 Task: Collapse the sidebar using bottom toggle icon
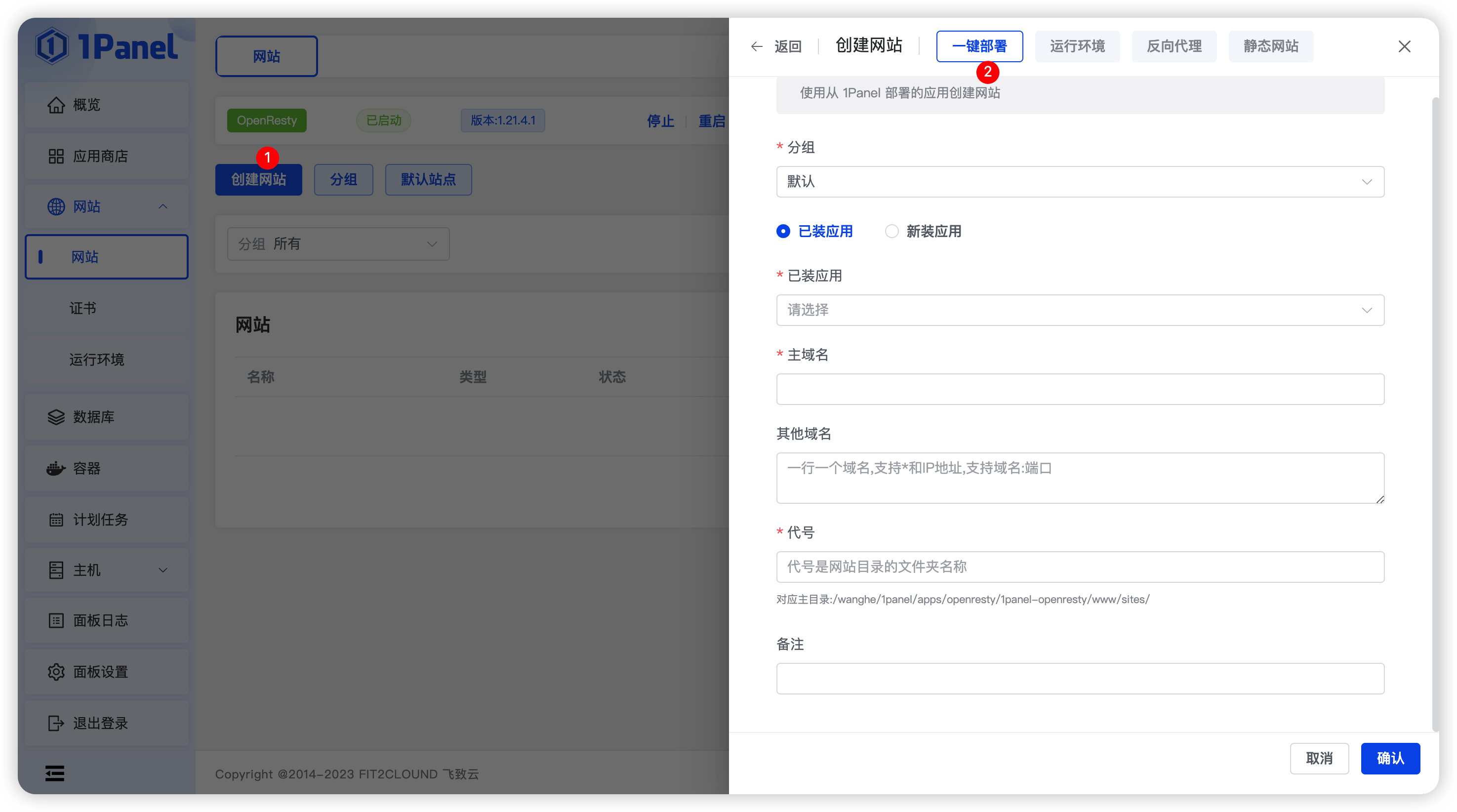54,773
